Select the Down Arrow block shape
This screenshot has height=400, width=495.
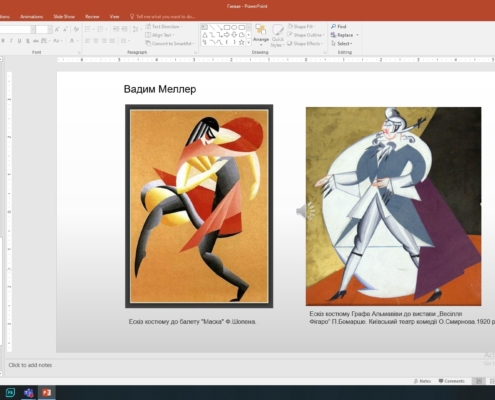pos(234,35)
